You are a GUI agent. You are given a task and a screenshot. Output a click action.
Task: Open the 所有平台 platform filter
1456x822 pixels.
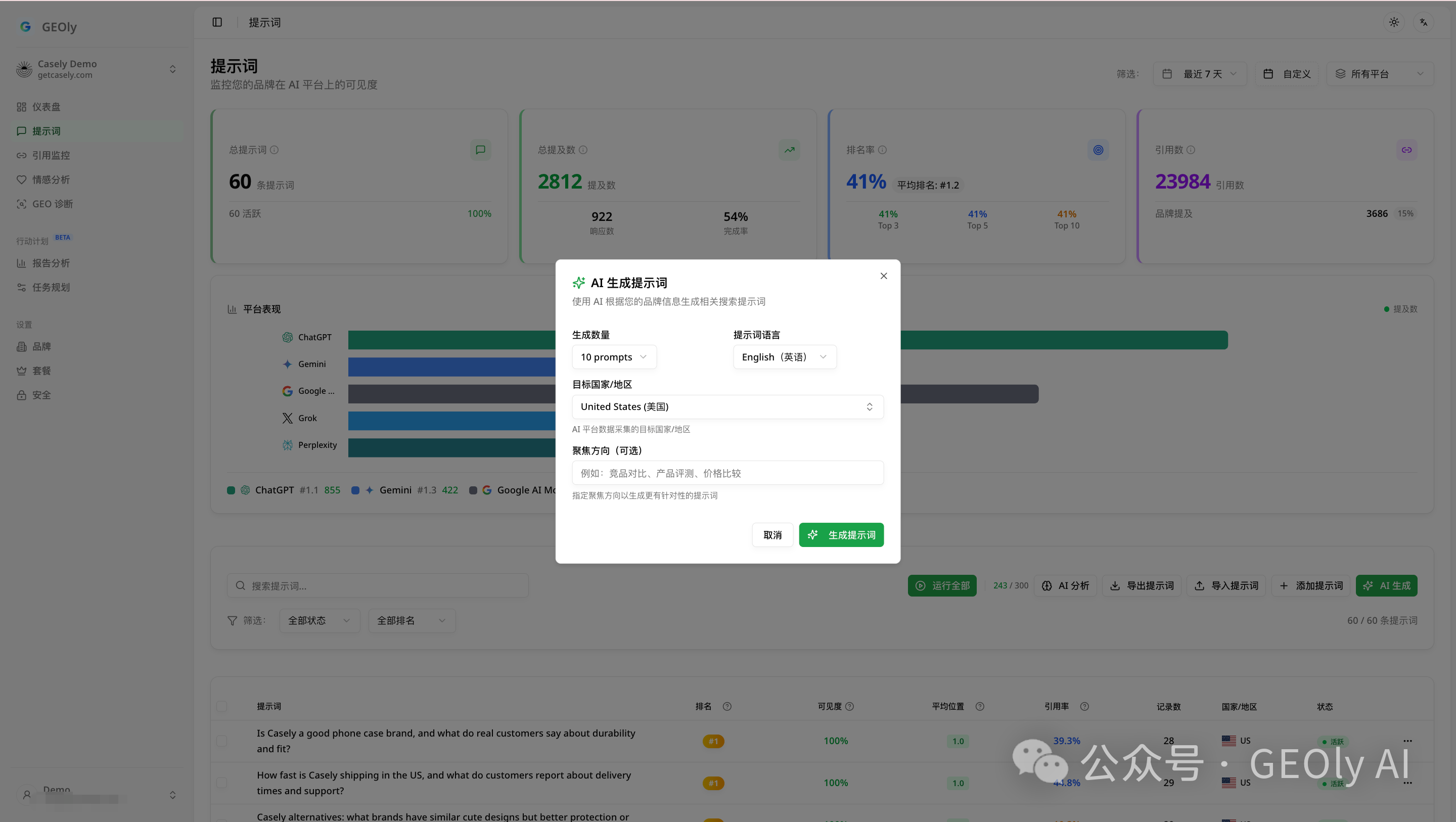pos(1379,74)
